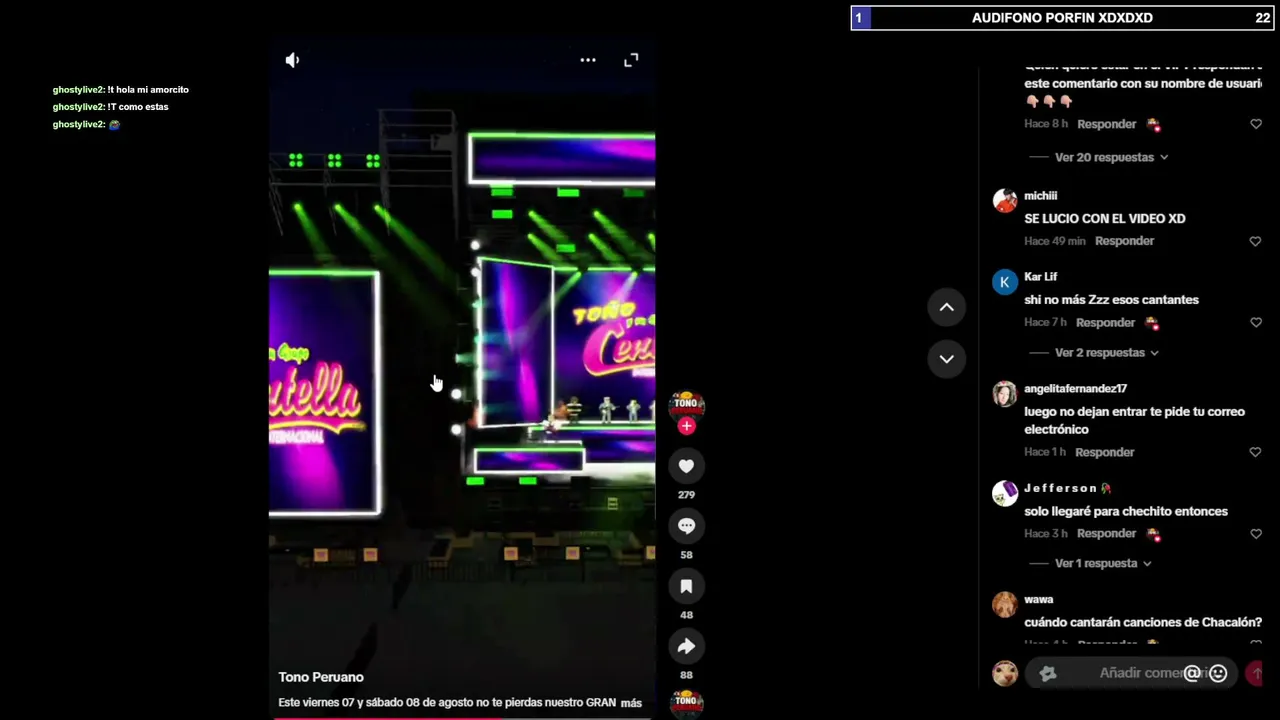
Task: Select the comment shi no más Zzz esos cantantes
Action: click(x=1111, y=300)
